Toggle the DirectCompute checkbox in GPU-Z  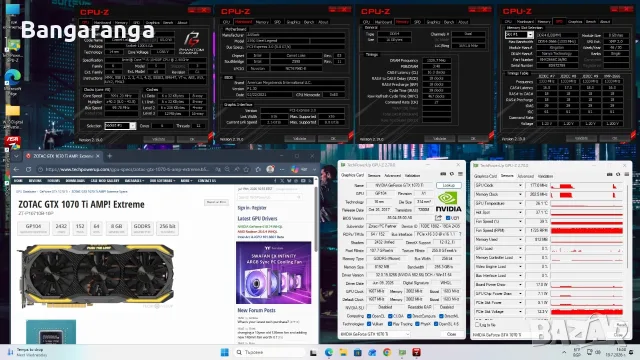(409, 316)
